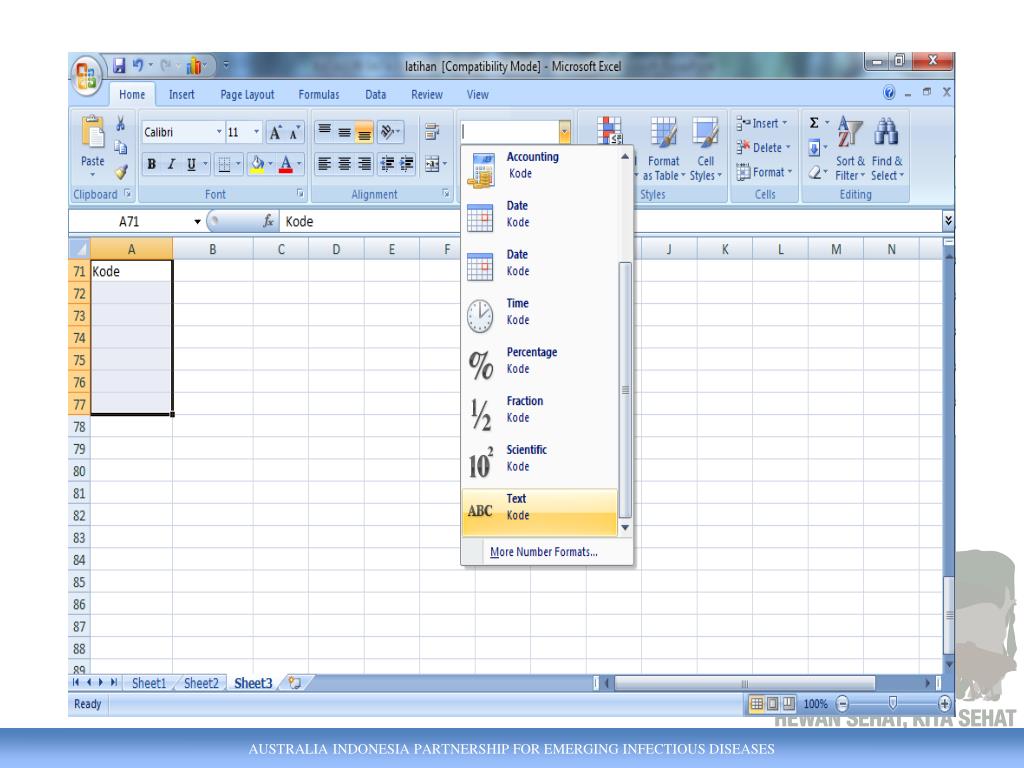Open Format as Table gallery
Screen dimensions: 1024x768
664,150
